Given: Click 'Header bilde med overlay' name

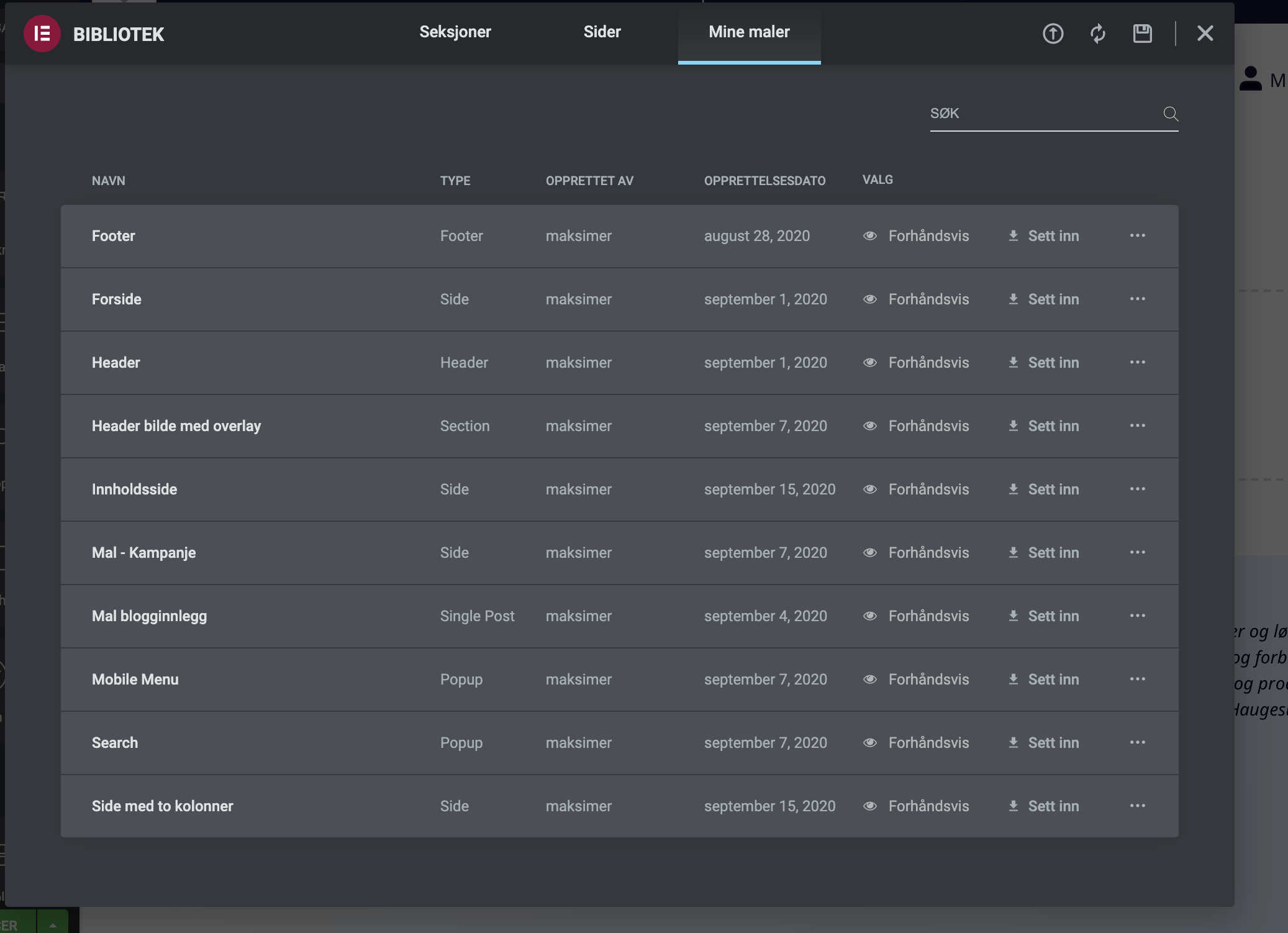Looking at the screenshot, I should coord(176,426).
